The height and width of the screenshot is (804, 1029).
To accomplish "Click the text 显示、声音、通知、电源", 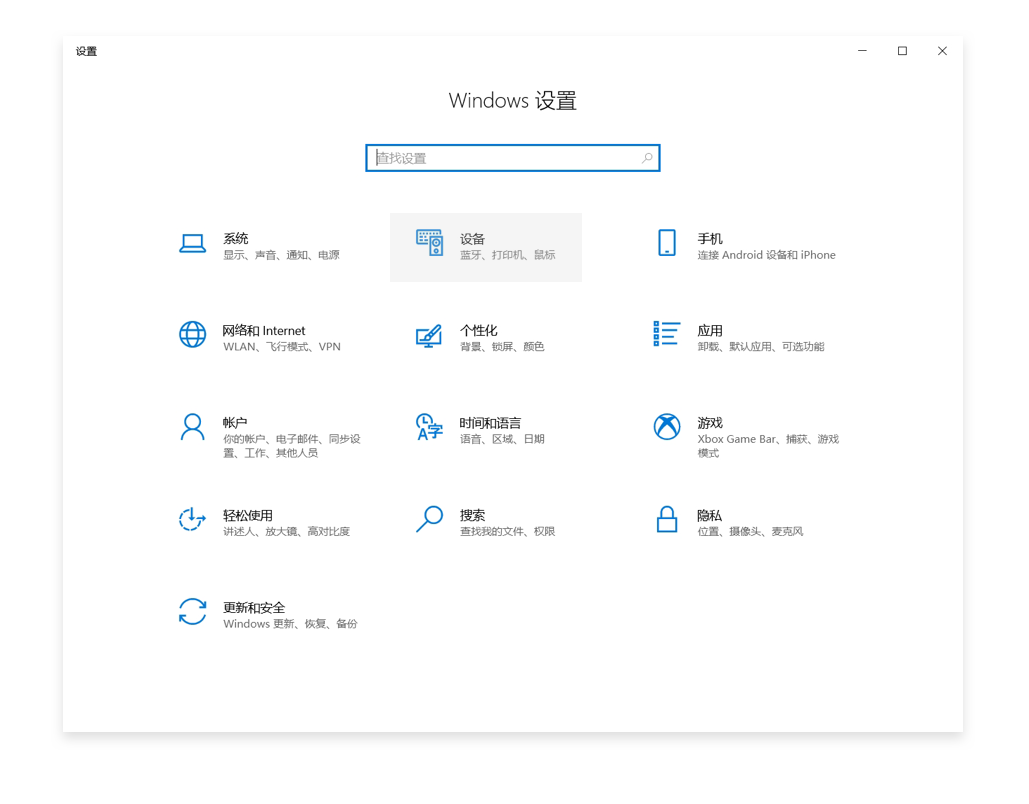I will 282,255.
